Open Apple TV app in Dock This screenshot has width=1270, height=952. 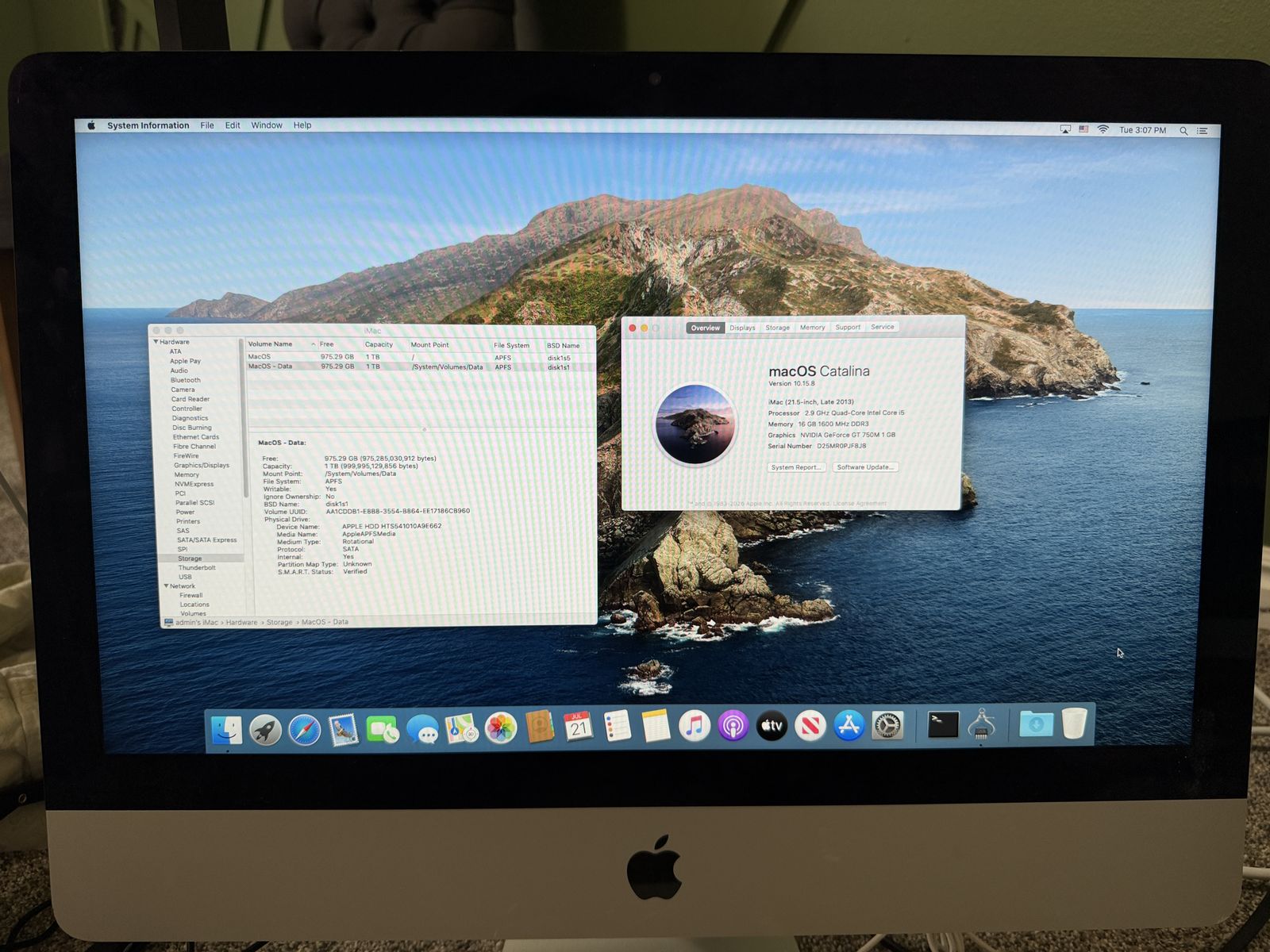(x=772, y=725)
